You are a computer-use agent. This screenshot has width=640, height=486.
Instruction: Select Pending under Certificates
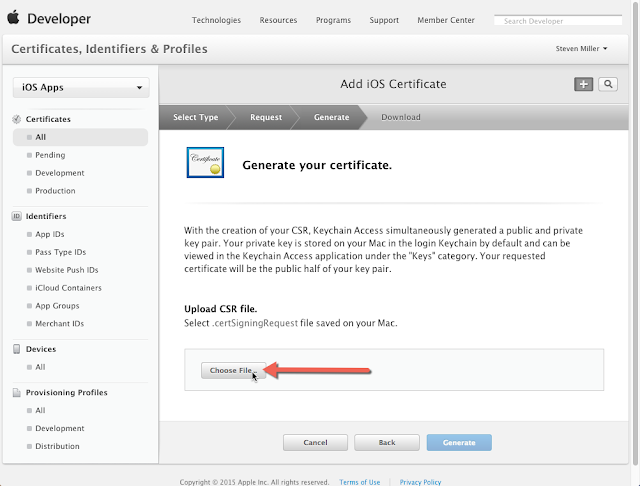(50, 155)
